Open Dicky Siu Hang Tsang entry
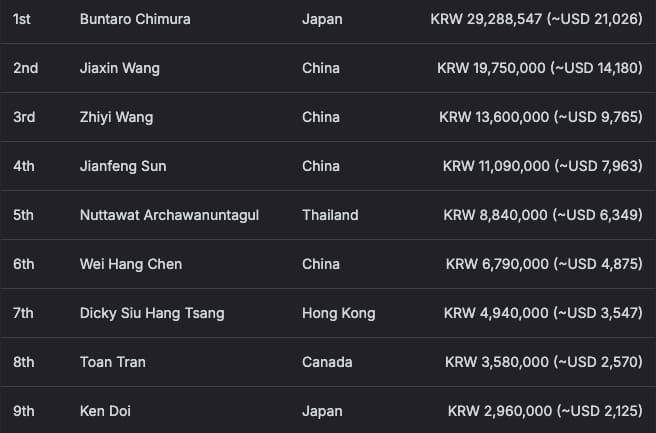The width and height of the screenshot is (656, 433). pos(152,313)
